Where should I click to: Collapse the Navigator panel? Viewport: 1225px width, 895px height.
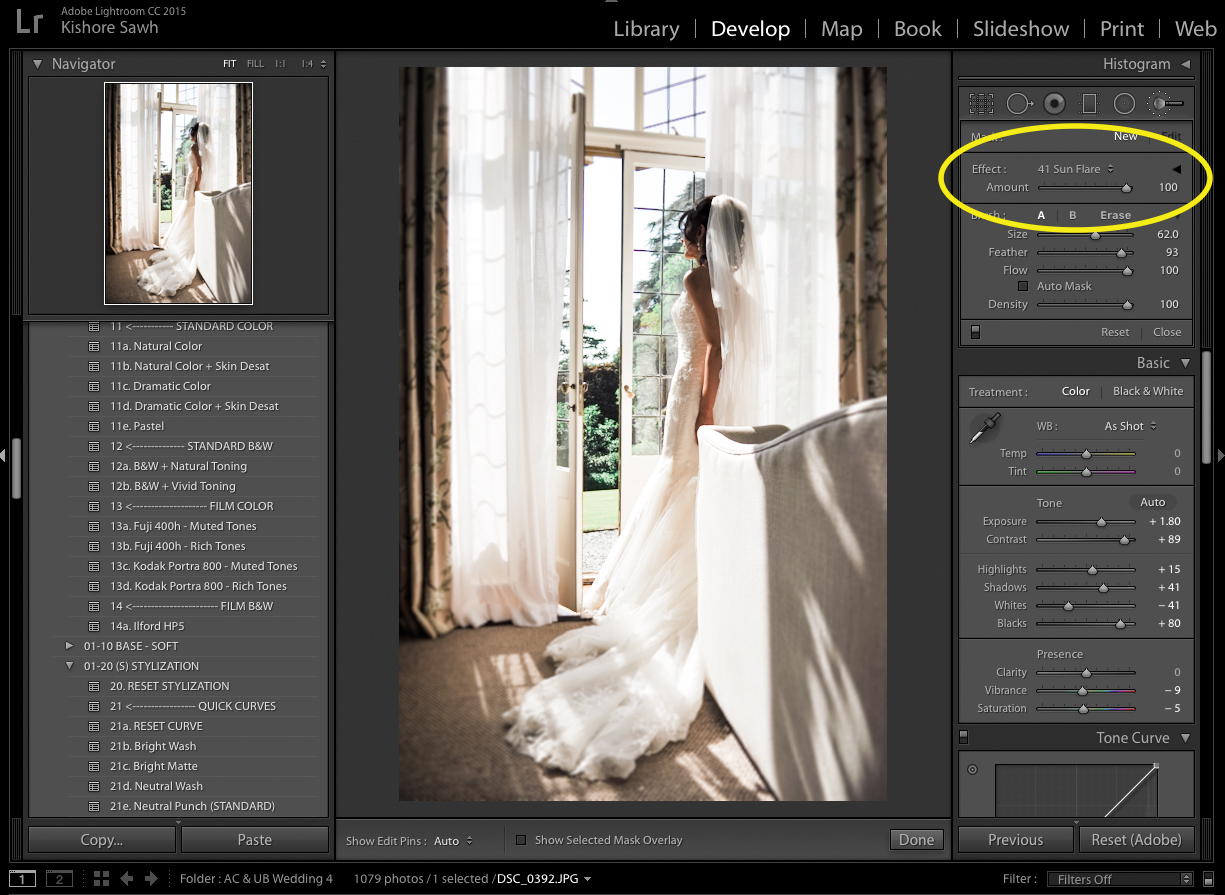click(x=38, y=64)
